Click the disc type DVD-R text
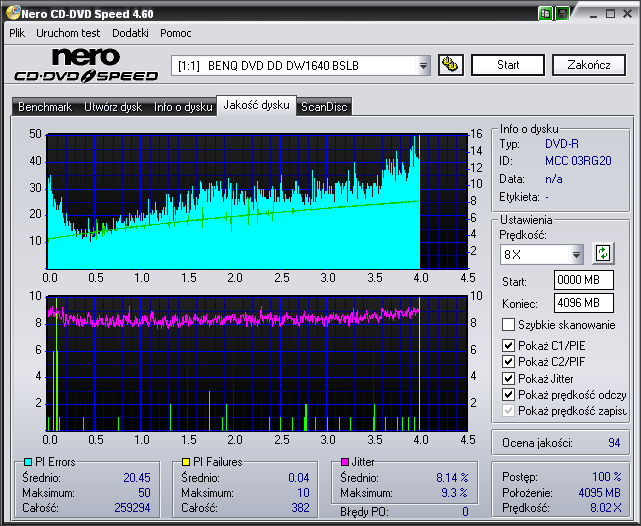Screen dimensions: 641x526 (x=562, y=144)
